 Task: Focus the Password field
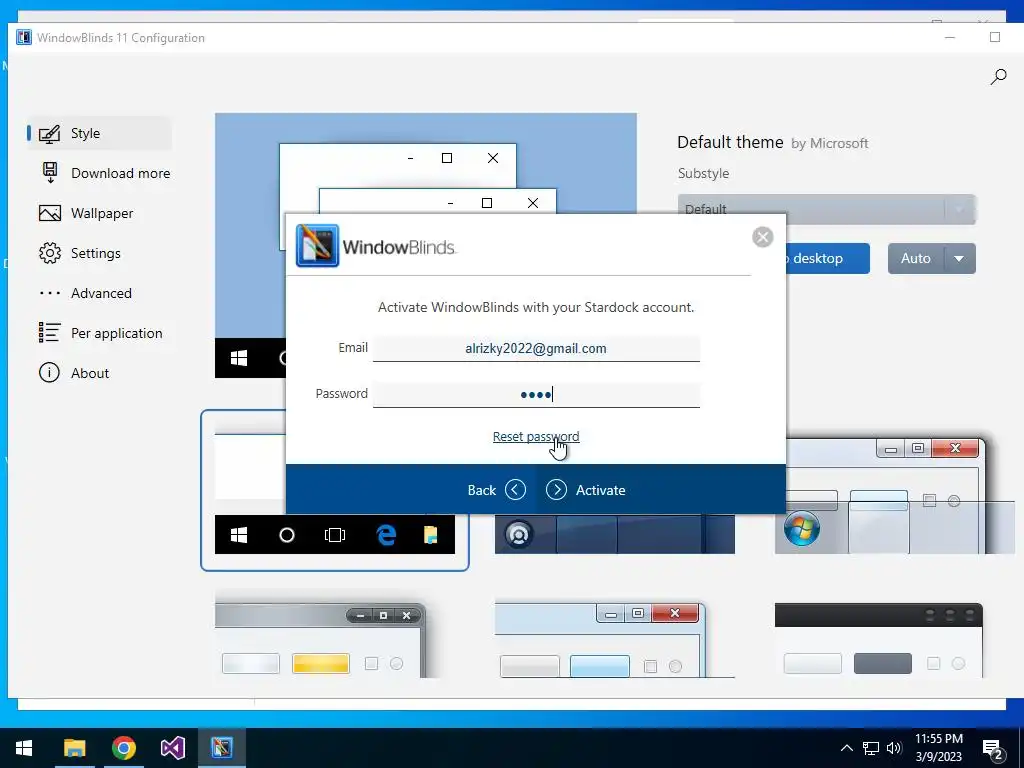[536, 394]
